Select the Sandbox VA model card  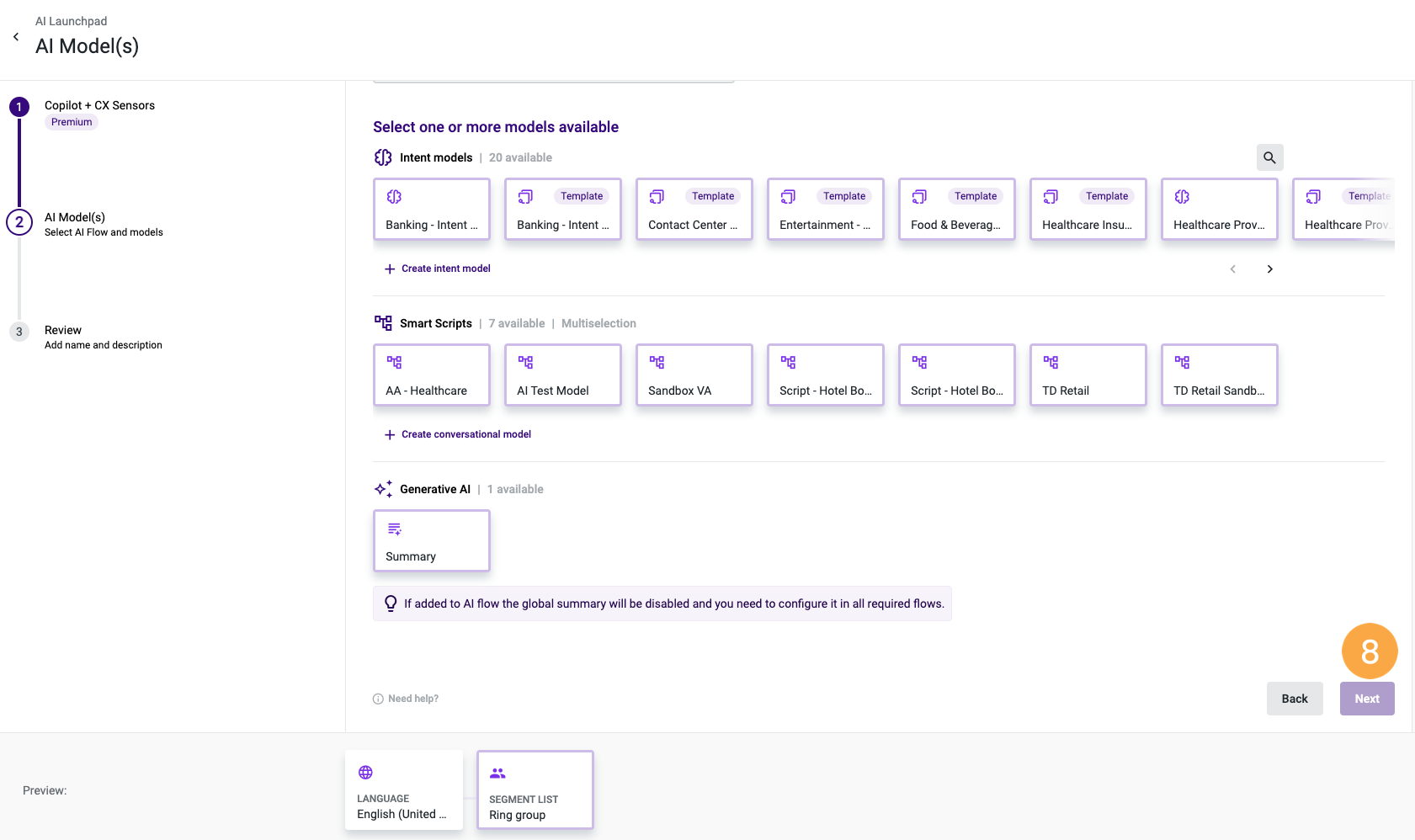[x=694, y=375]
